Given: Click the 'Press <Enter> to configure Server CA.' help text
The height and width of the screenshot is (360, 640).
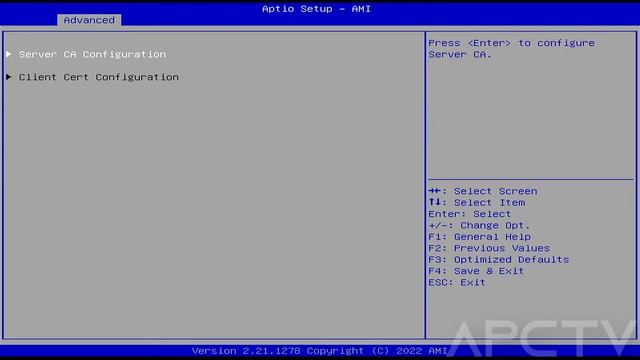Looking at the screenshot, I should tap(511, 49).
